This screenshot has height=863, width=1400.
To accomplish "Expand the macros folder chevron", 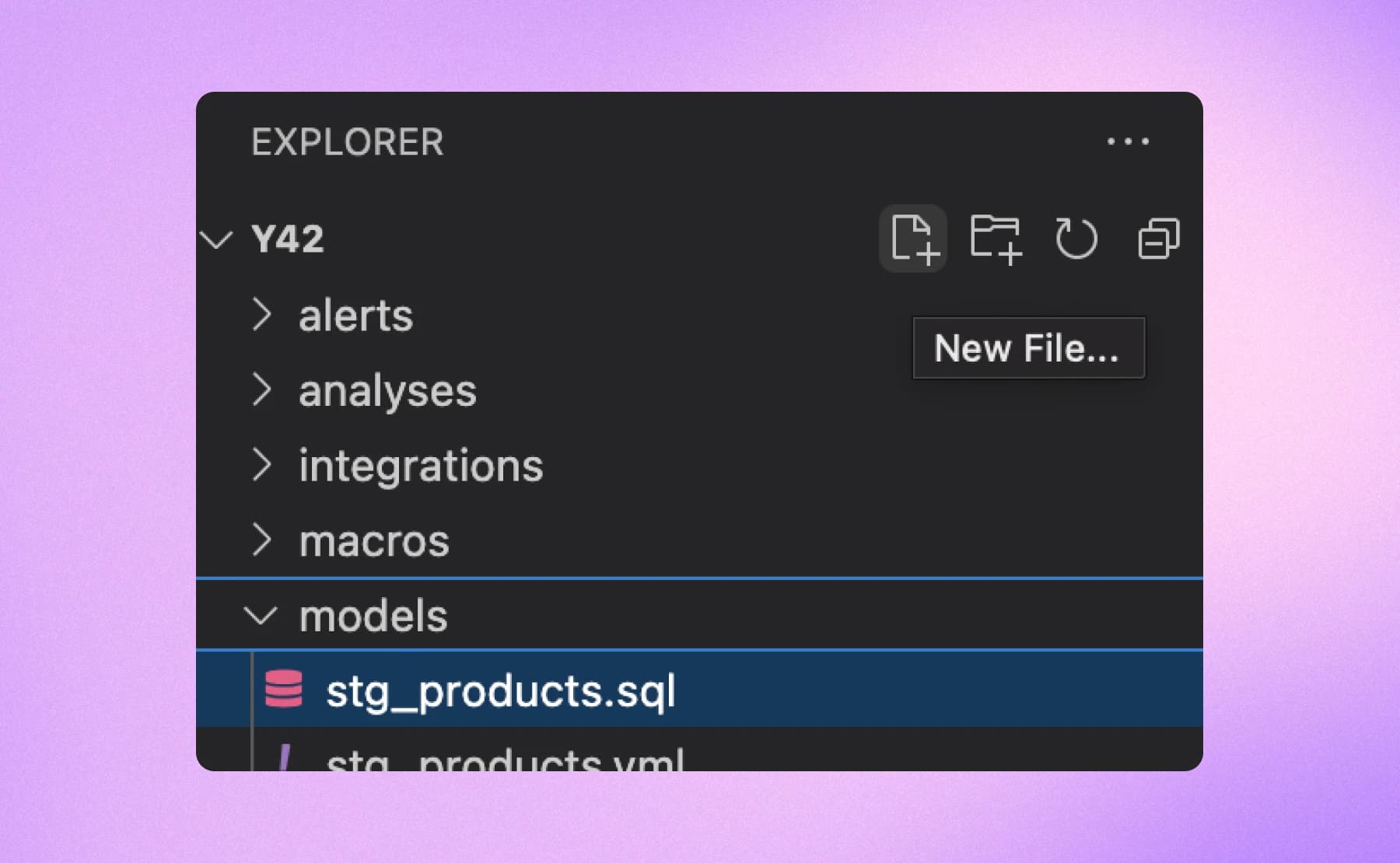I will (262, 540).
